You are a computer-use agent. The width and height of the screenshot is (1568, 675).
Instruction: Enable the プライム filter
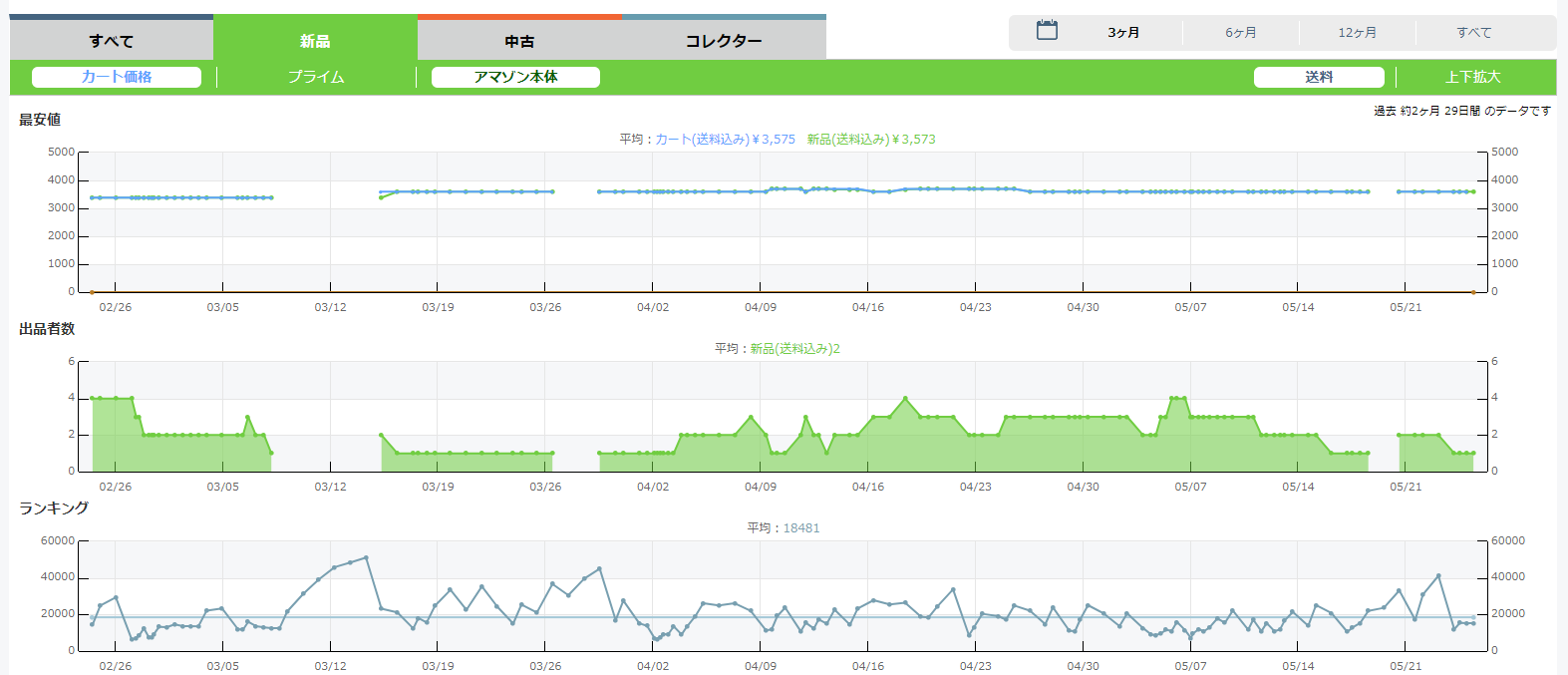(x=316, y=77)
